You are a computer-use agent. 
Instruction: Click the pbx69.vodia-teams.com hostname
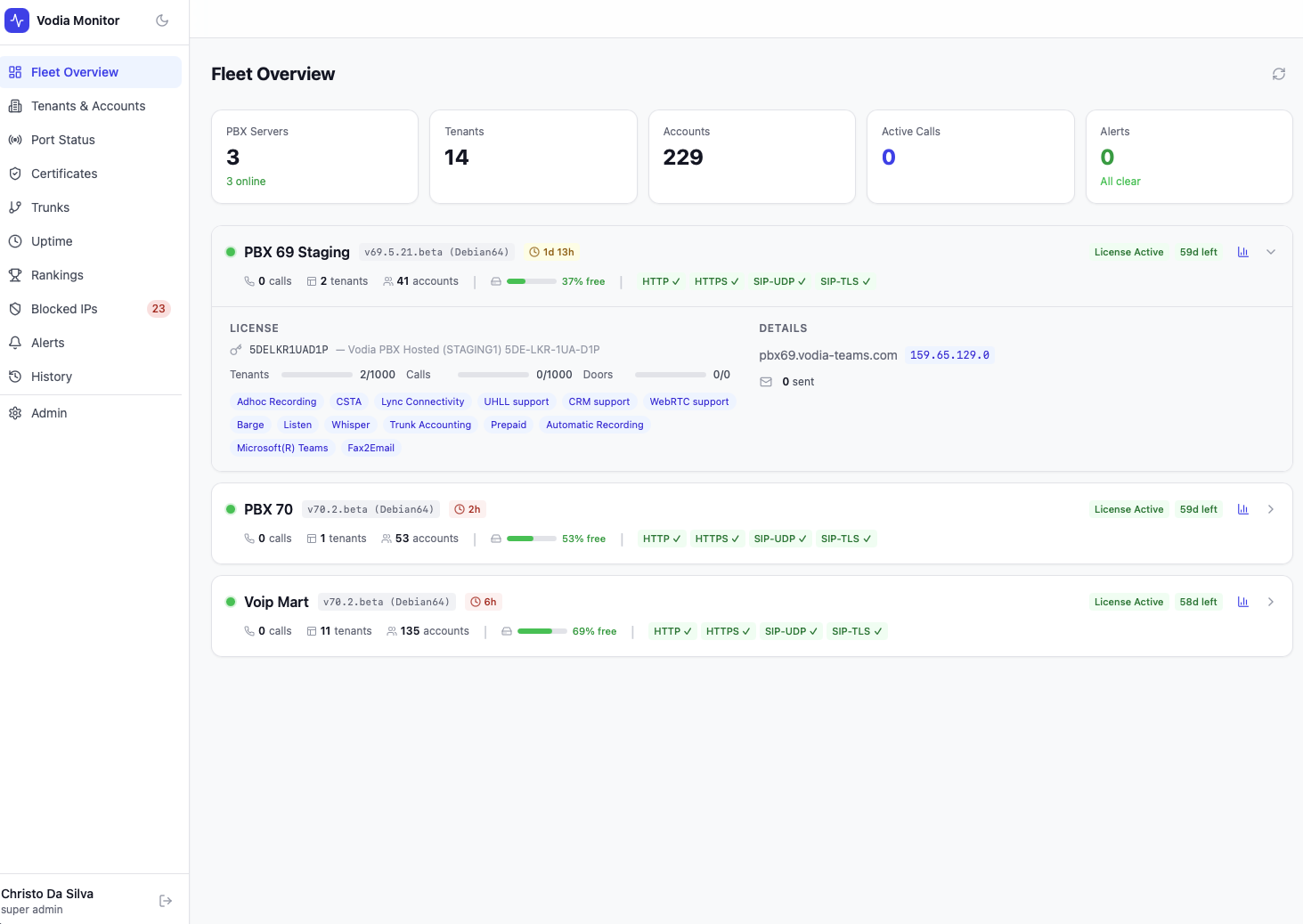point(827,355)
